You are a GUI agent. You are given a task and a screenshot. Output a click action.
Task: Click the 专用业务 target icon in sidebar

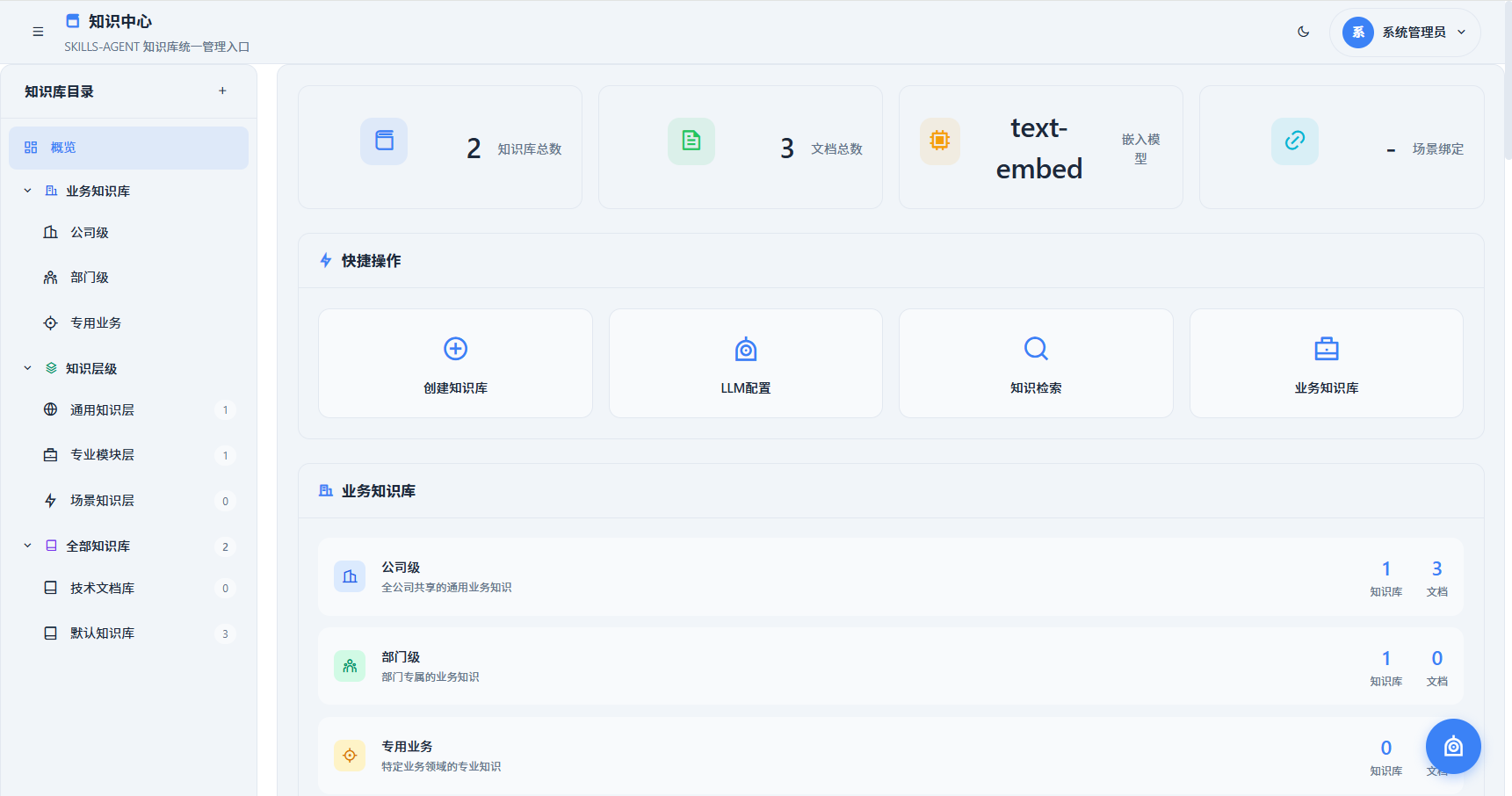click(x=50, y=323)
